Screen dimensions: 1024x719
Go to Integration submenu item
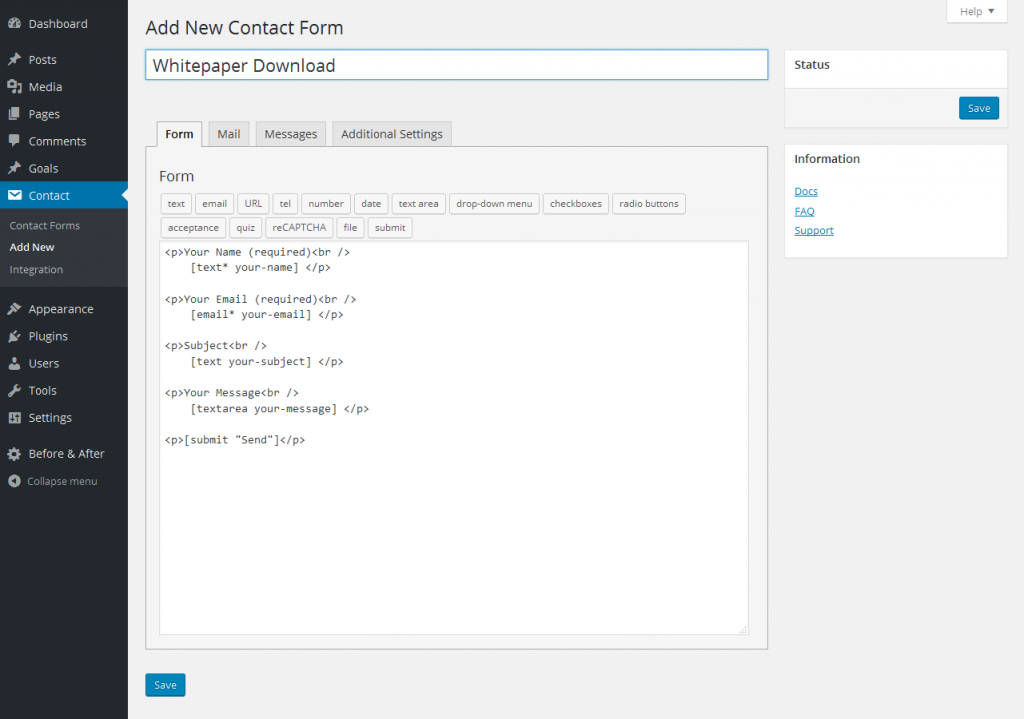tap(36, 269)
